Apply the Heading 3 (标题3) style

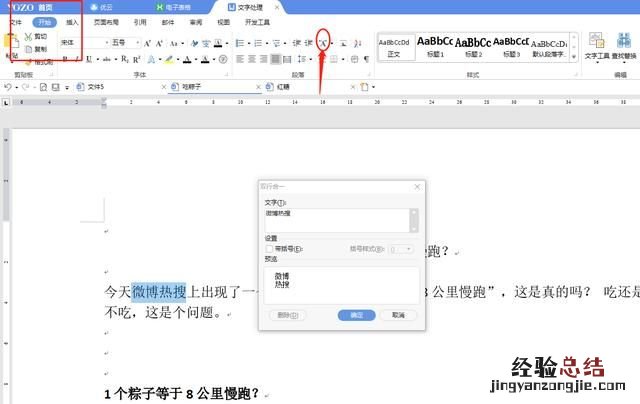(x=511, y=47)
